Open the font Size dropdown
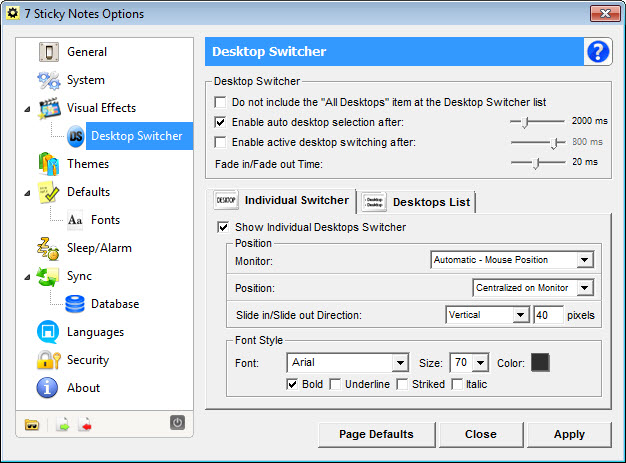Image resolution: width=626 pixels, height=463 pixels. coord(469,363)
